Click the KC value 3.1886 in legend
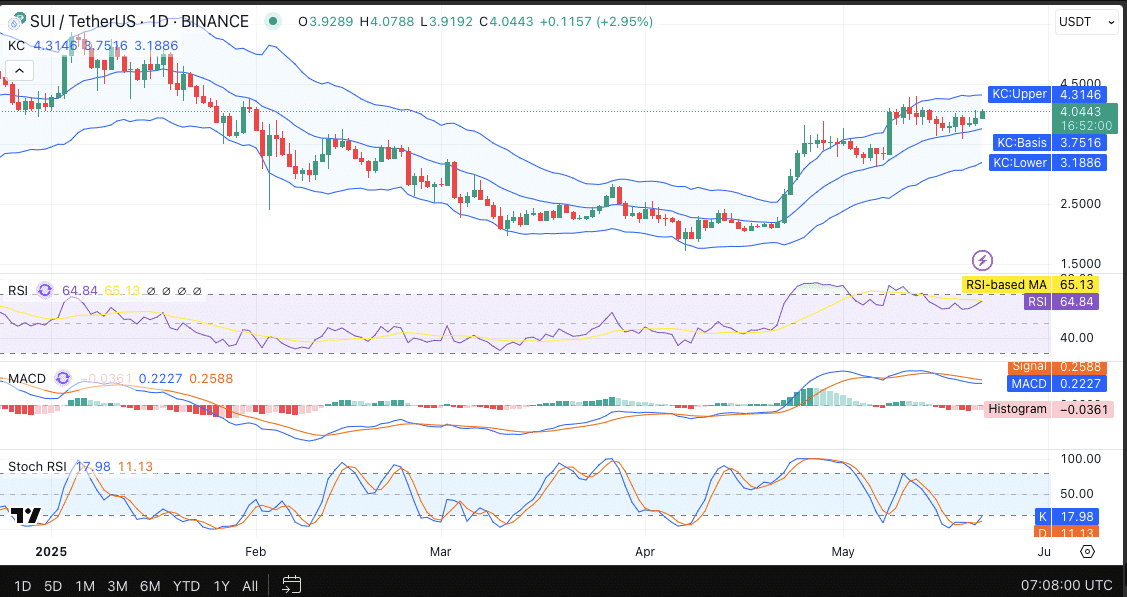1127x597 pixels. coord(156,45)
